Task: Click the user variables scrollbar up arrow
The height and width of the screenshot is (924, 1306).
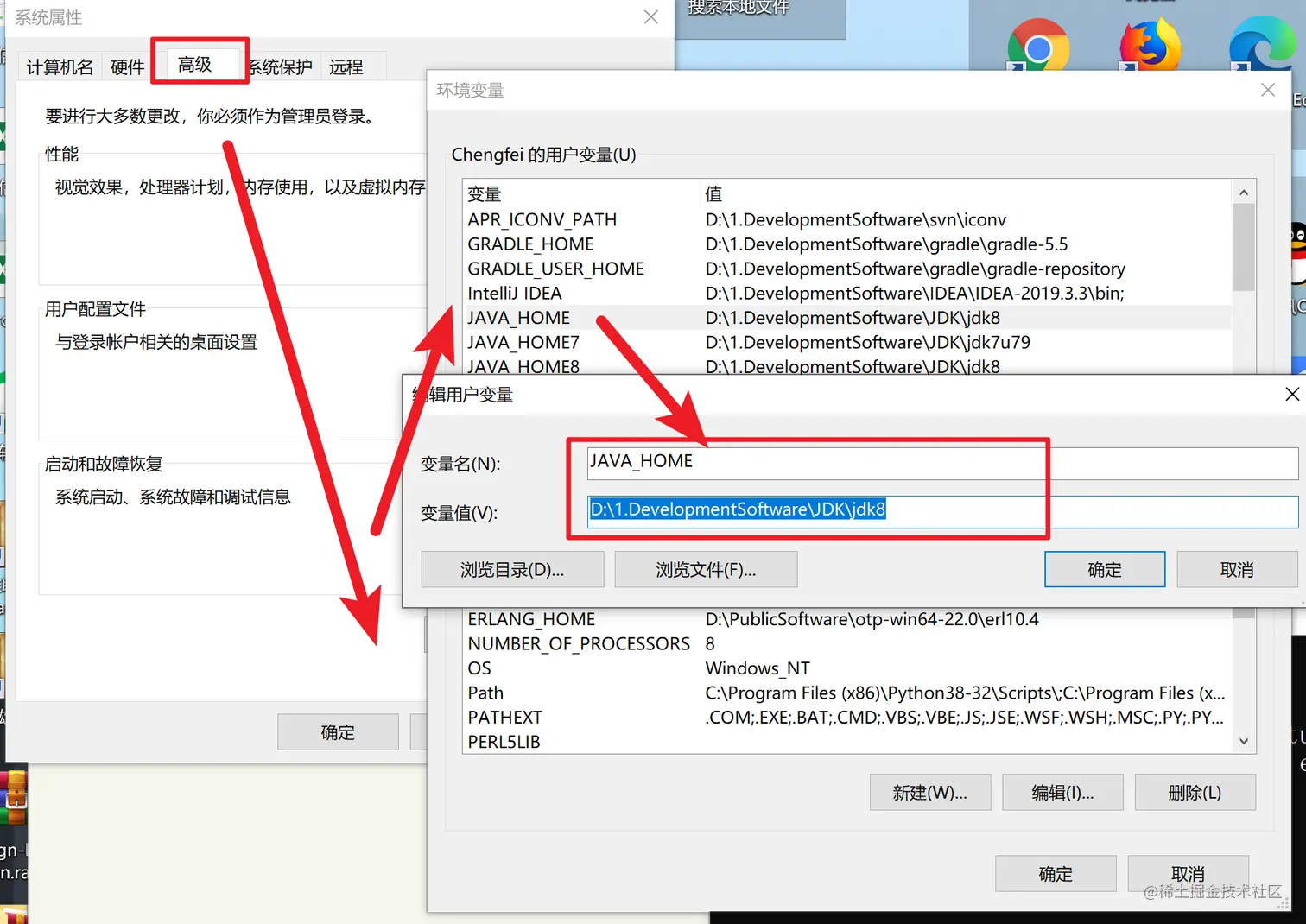Action: pyautogui.click(x=1244, y=193)
